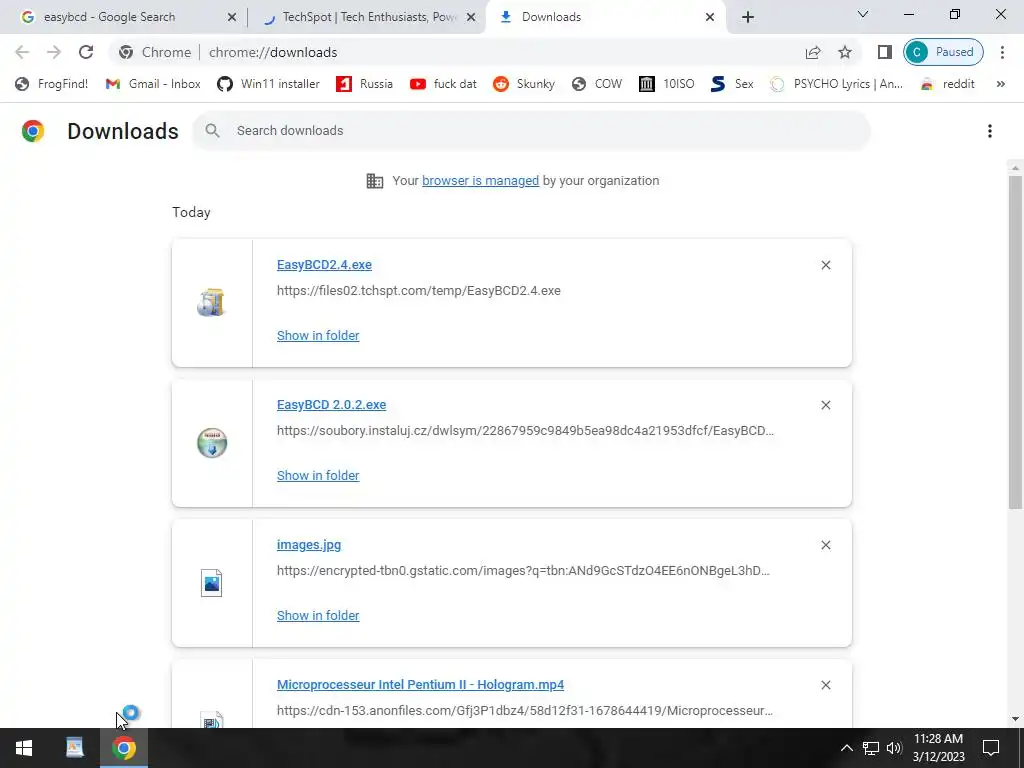
Task: Open the Skunky bookmark
Action: (x=524, y=84)
